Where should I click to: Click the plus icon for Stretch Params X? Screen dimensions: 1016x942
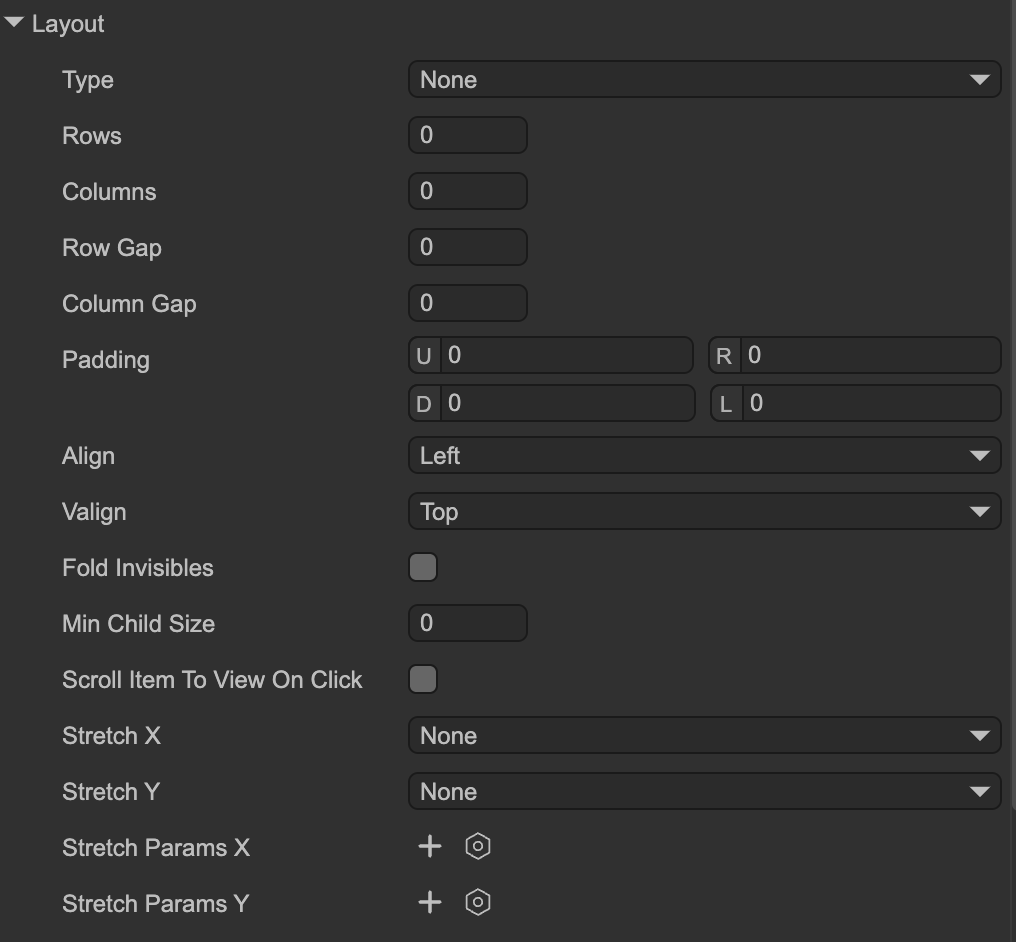pos(429,847)
